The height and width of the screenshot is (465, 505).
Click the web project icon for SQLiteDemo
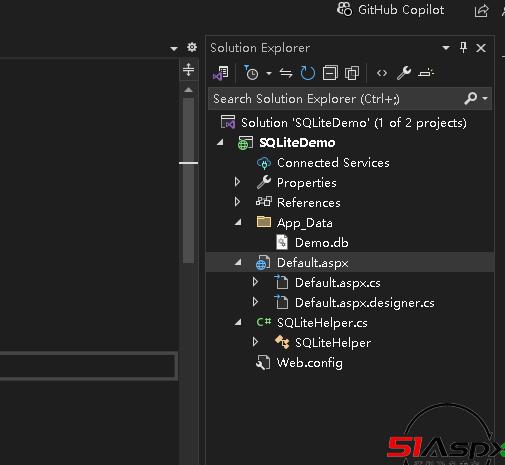tap(245, 143)
